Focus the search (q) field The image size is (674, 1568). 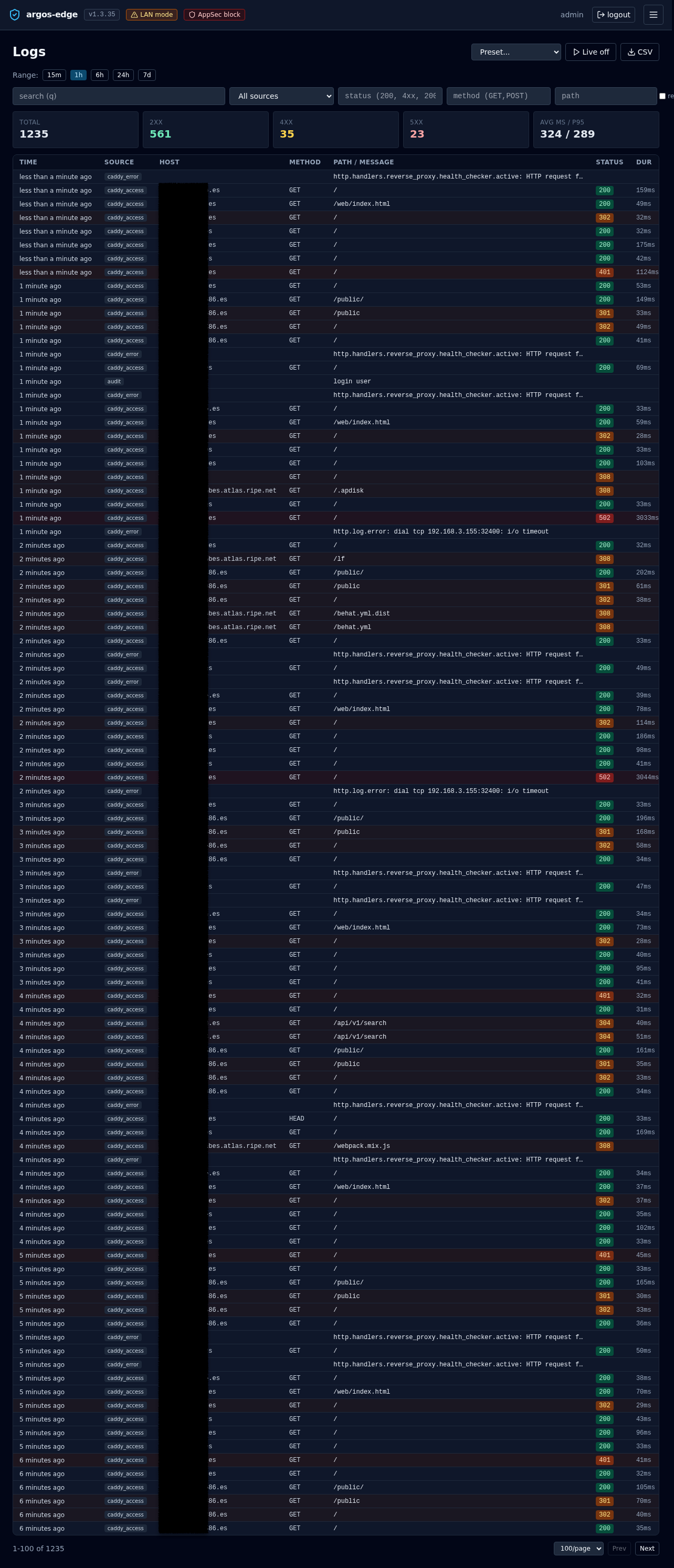coord(119,96)
